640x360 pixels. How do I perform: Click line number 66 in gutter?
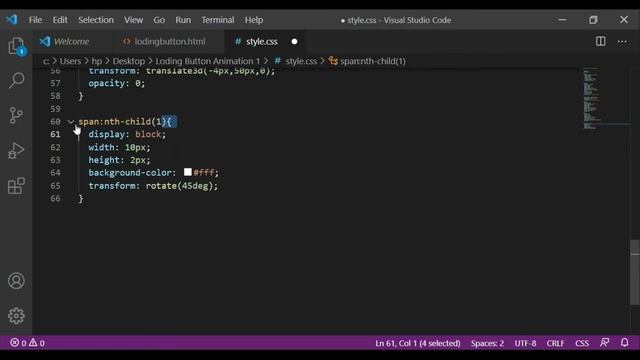pyautogui.click(x=56, y=198)
